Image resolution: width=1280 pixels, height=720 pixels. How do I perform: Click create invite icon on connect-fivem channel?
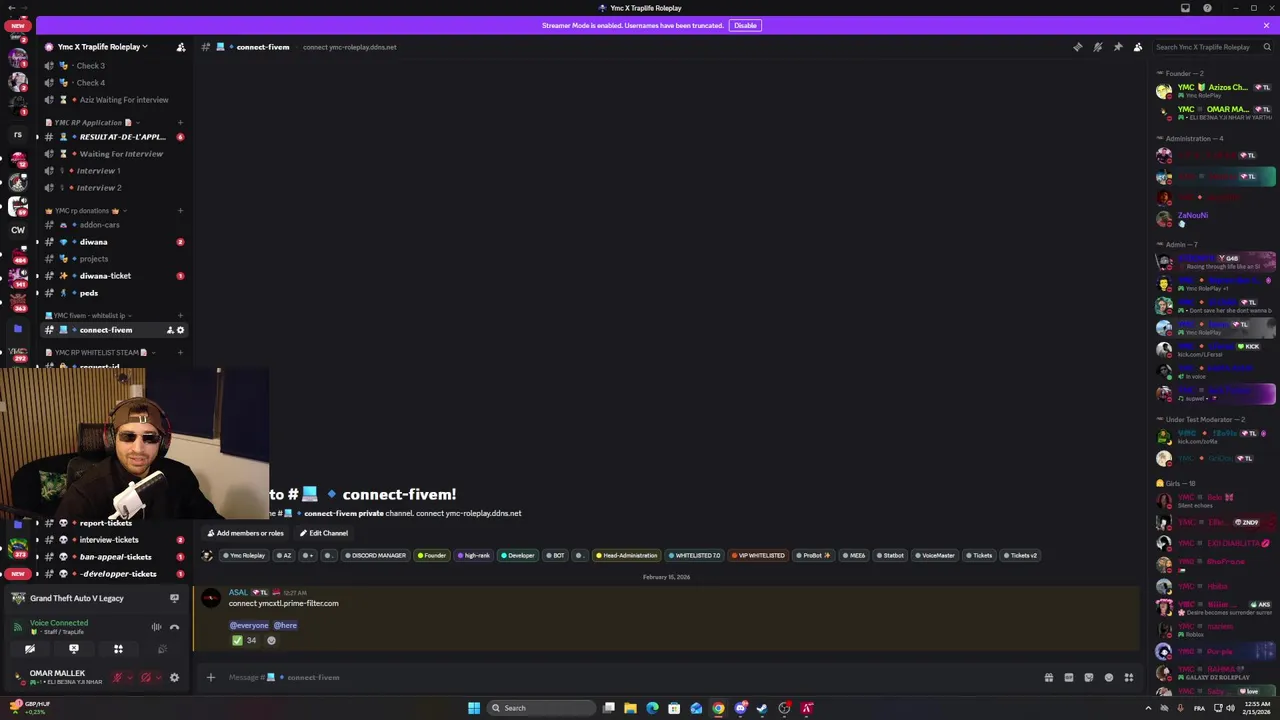(170, 330)
